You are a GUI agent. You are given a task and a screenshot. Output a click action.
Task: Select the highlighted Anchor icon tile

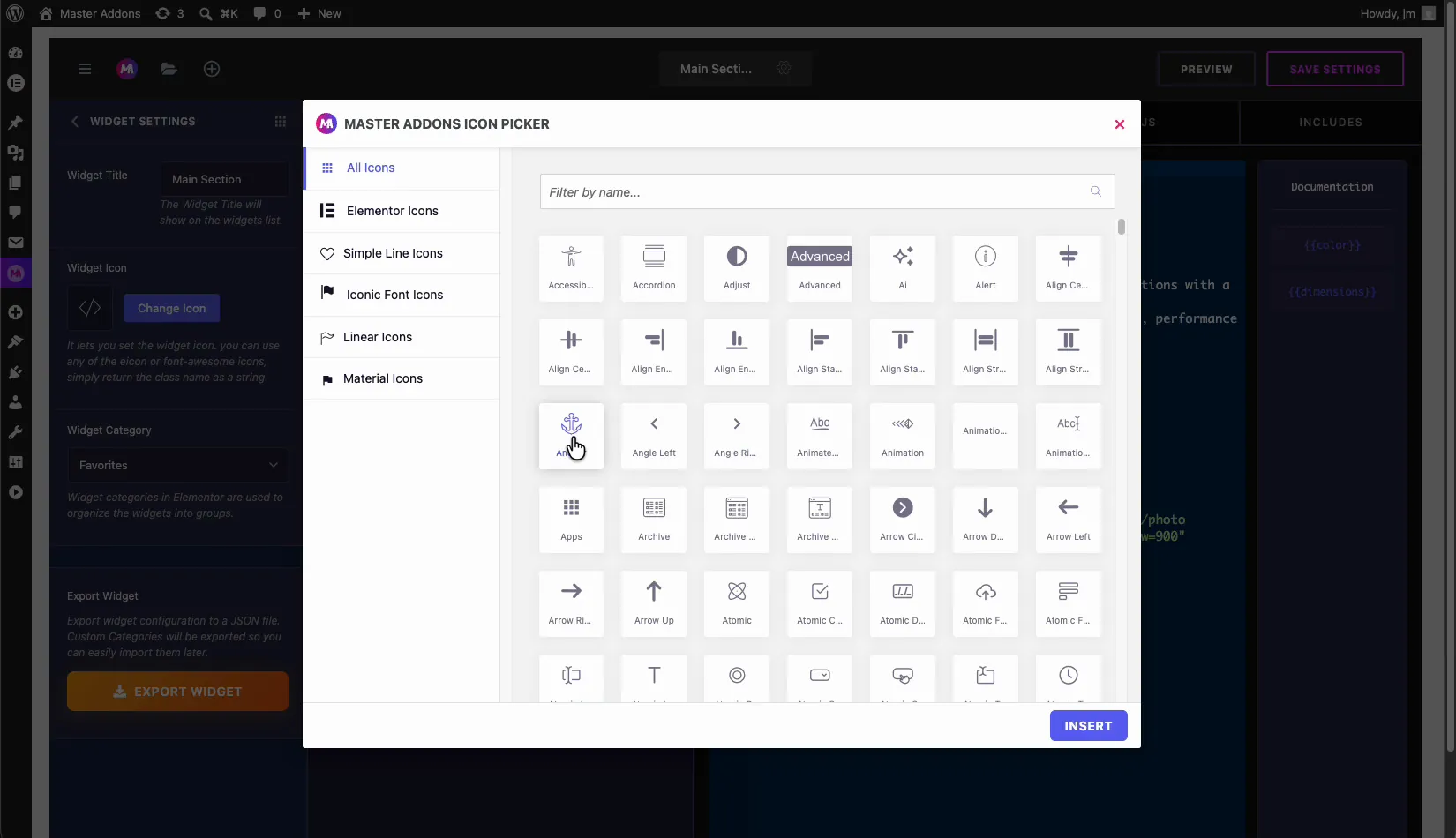[x=571, y=436]
